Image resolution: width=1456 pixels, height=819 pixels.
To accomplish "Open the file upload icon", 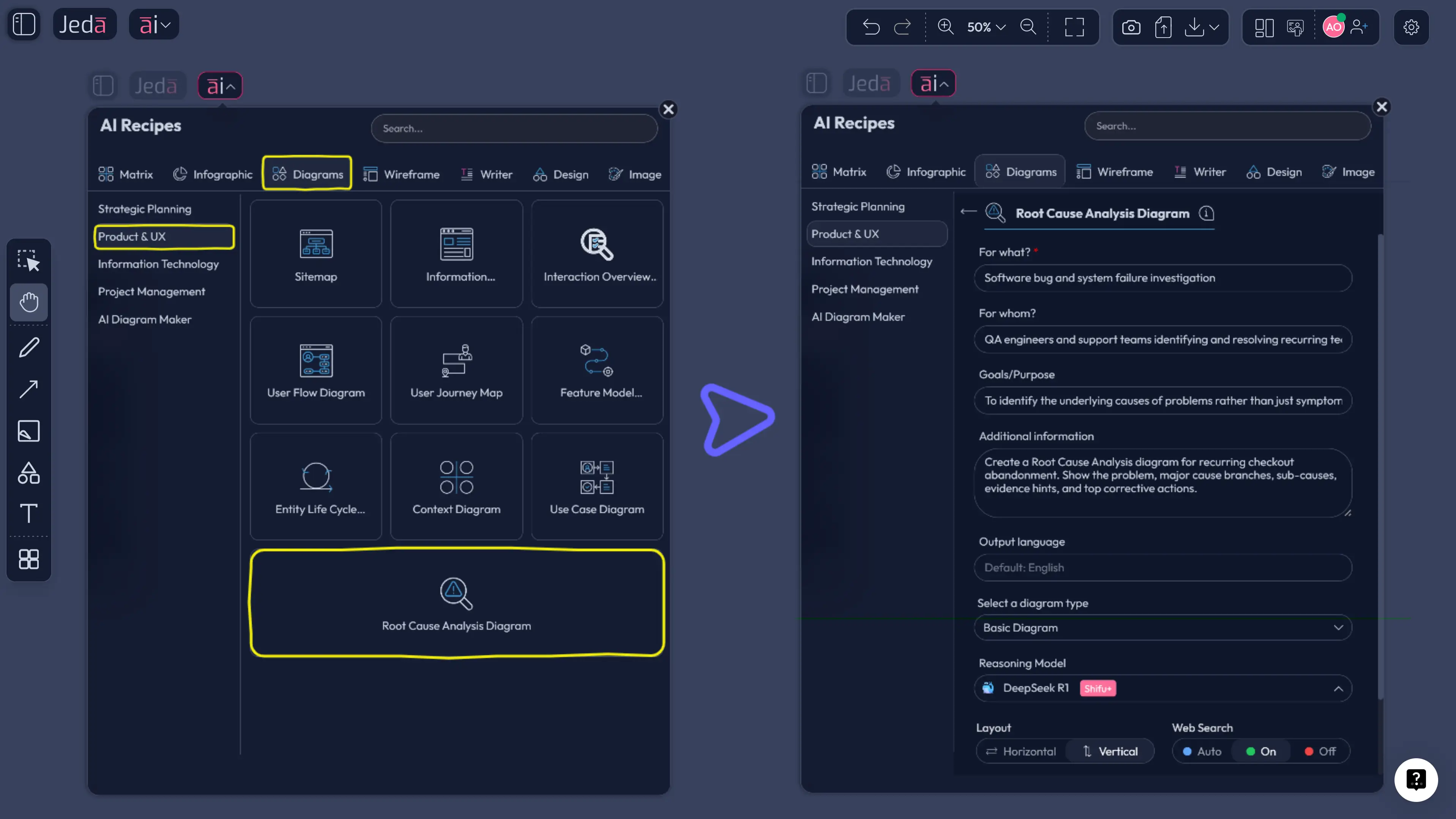I will click(1163, 27).
